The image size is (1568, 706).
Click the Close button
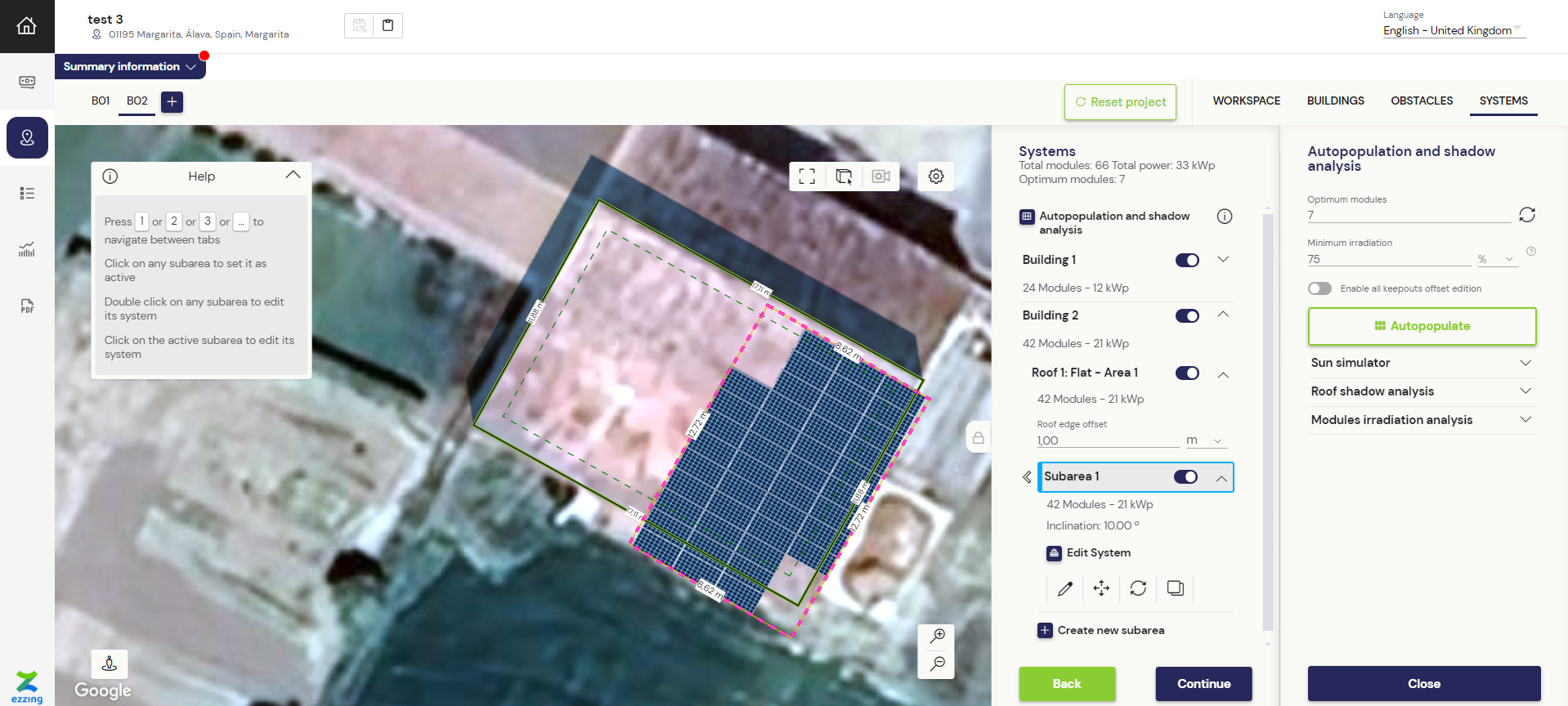(1424, 684)
